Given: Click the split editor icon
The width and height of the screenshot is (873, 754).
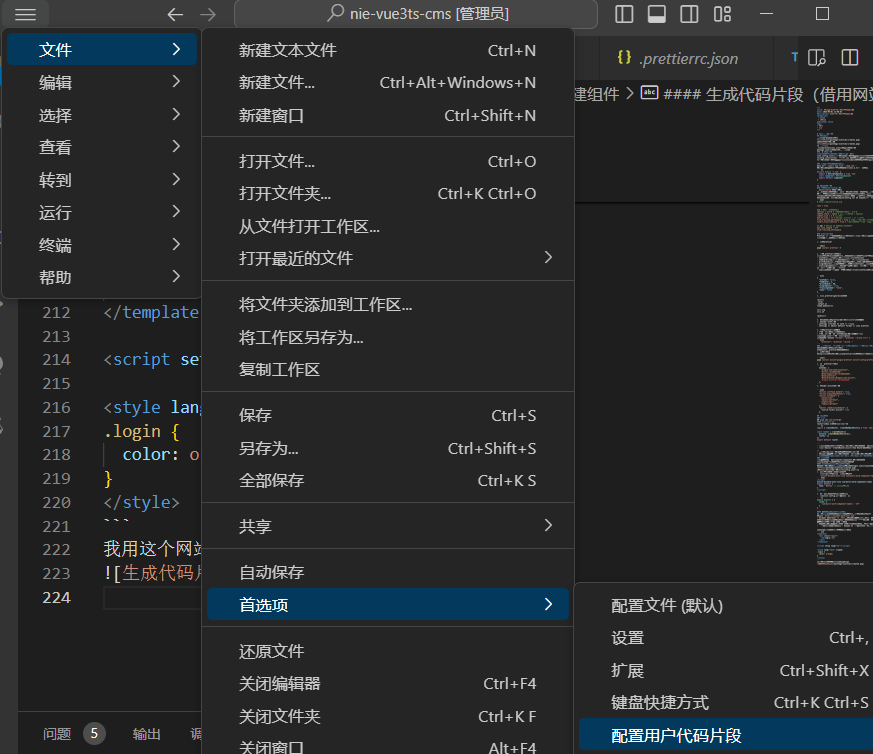Looking at the screenshot, I should [850, 58].
